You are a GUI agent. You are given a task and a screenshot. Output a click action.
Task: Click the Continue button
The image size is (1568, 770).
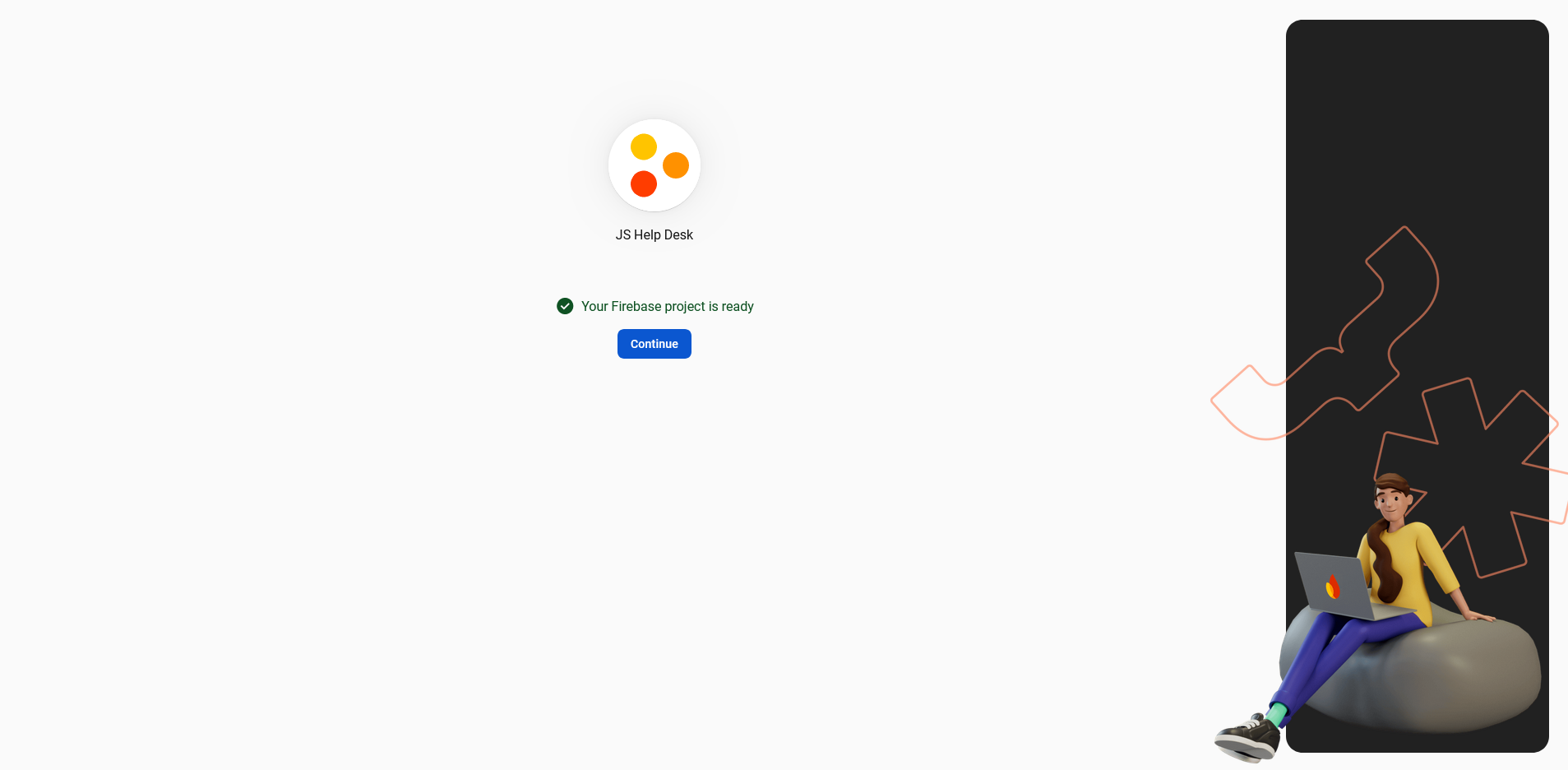654,344
